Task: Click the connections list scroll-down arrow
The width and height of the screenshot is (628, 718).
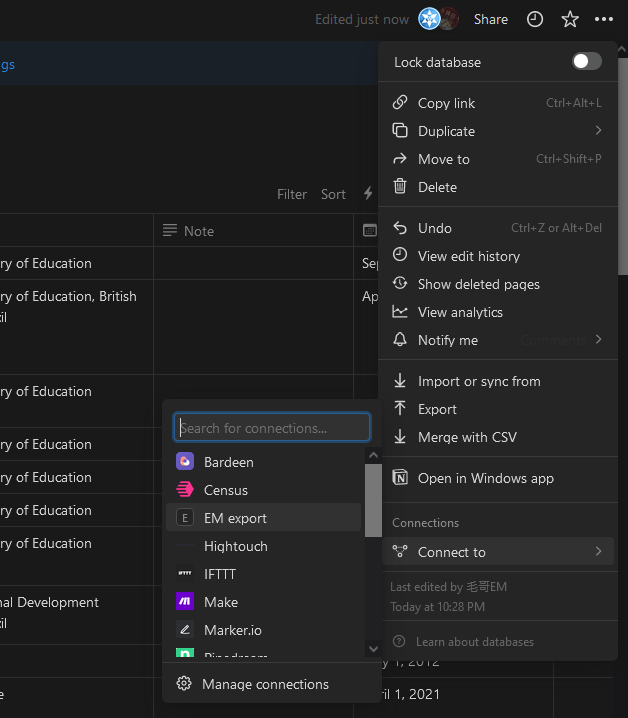Action: pos(373,649)
